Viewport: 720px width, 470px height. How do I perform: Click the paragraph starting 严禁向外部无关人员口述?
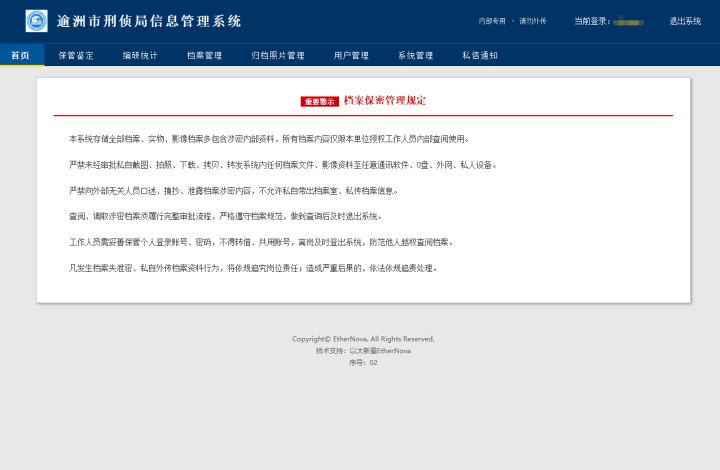tap(233, 191)
